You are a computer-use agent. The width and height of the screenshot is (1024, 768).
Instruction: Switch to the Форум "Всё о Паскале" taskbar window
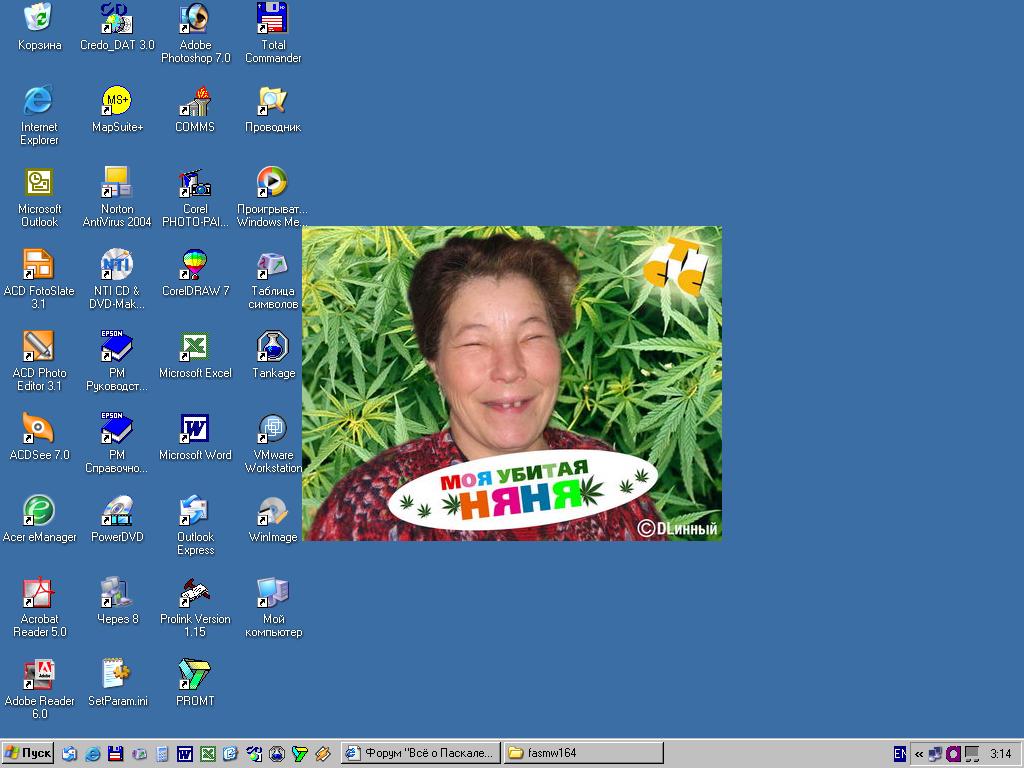click(x=419, y=753)
